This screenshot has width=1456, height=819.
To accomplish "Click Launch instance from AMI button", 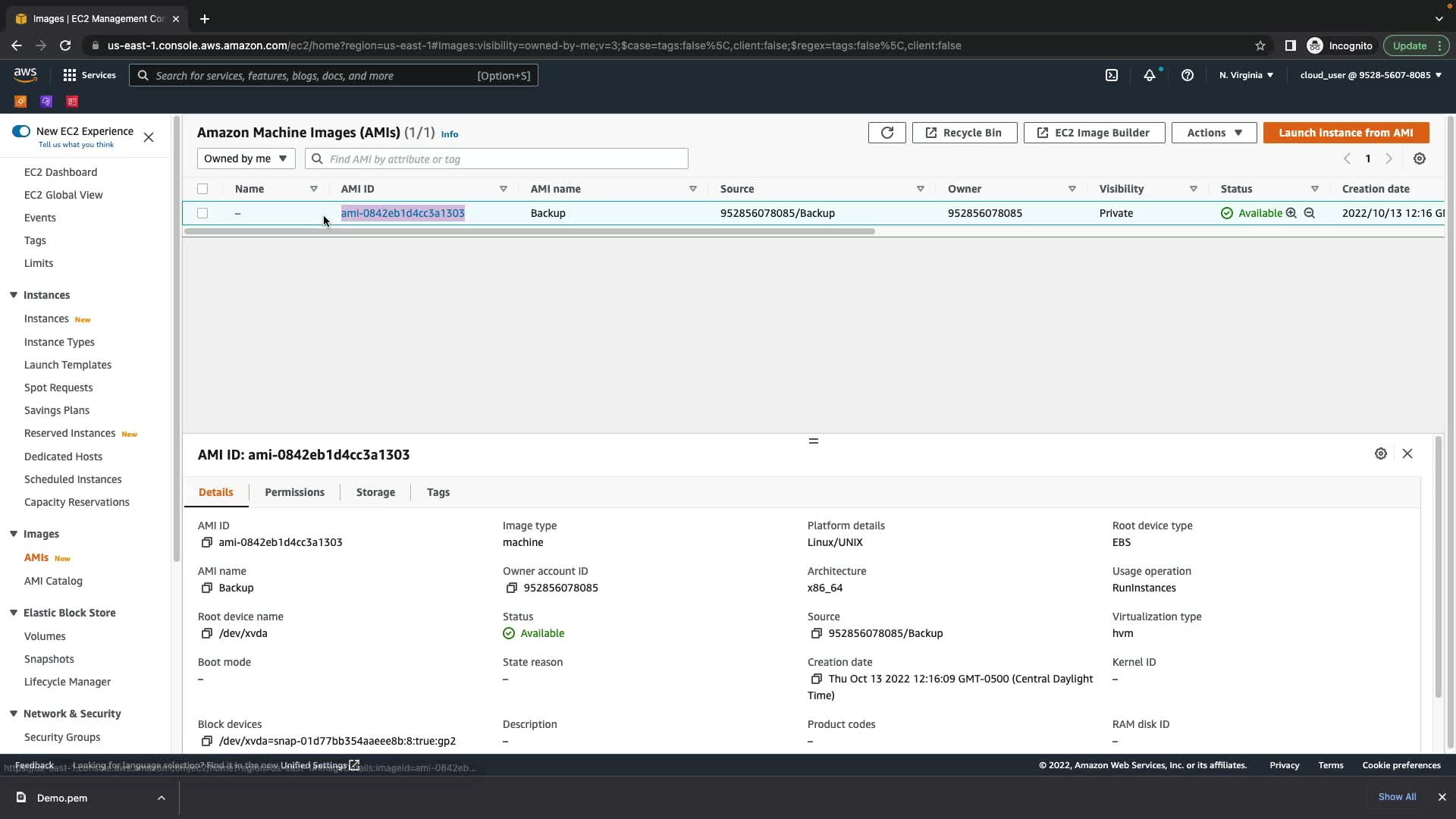I will pyautogui.click(x=1345, y=133).
